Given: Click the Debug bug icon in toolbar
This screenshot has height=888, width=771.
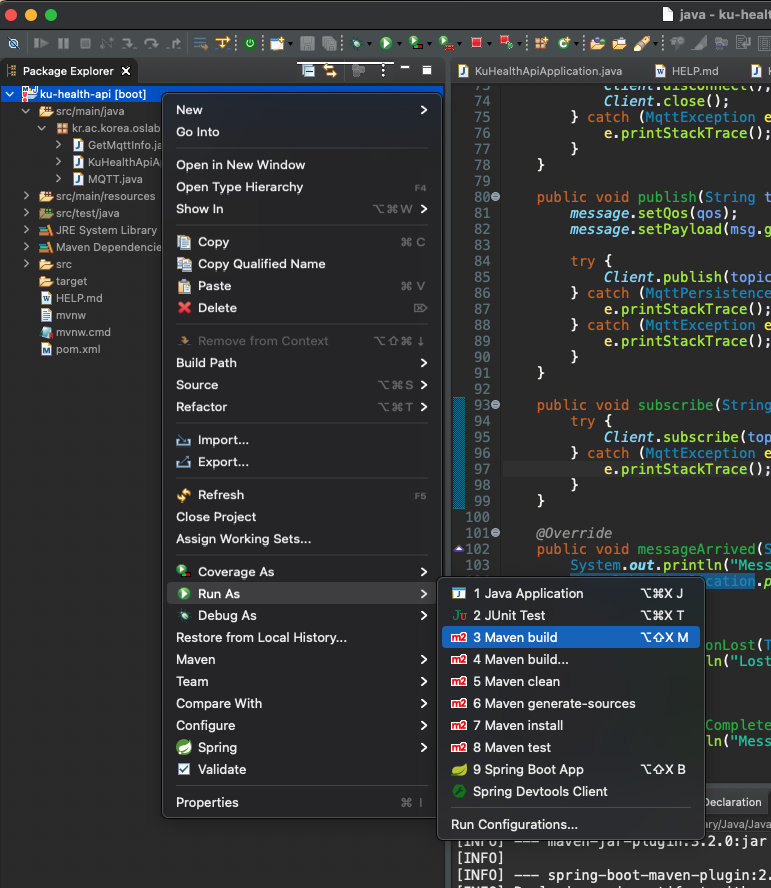Looking at the screenshot, I should (x=356, y=44).
